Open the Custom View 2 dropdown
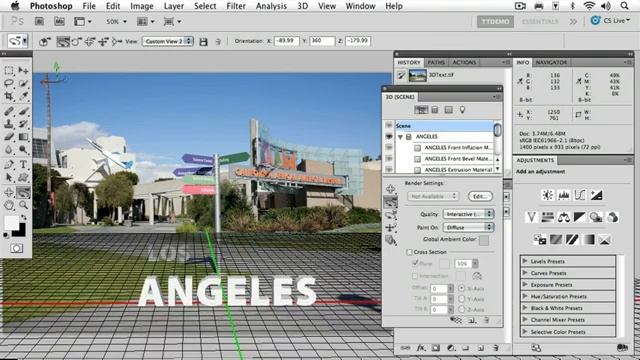This screenshot has width=640, height=360. 167,41
